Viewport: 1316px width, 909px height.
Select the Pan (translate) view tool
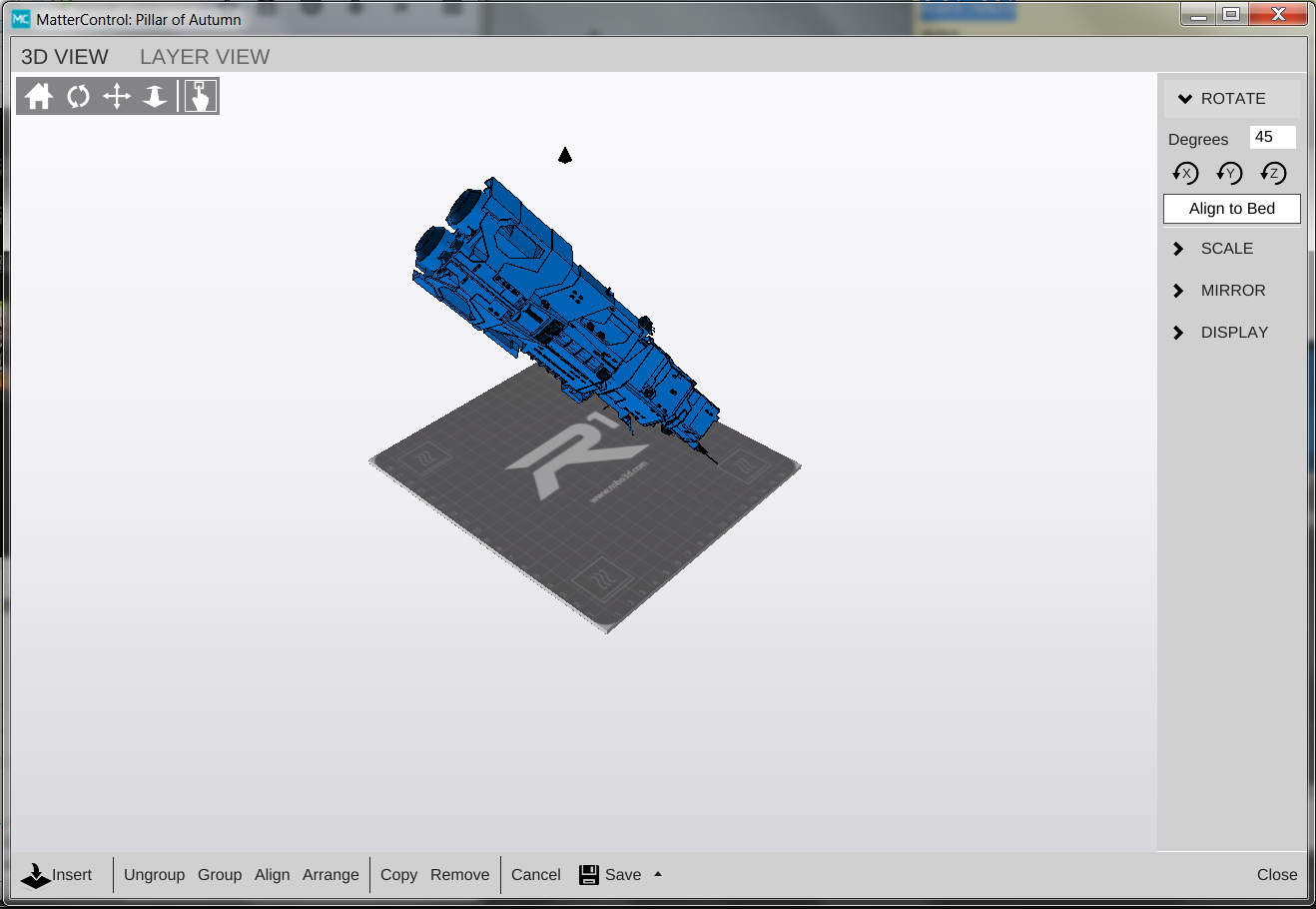(117, 96)
